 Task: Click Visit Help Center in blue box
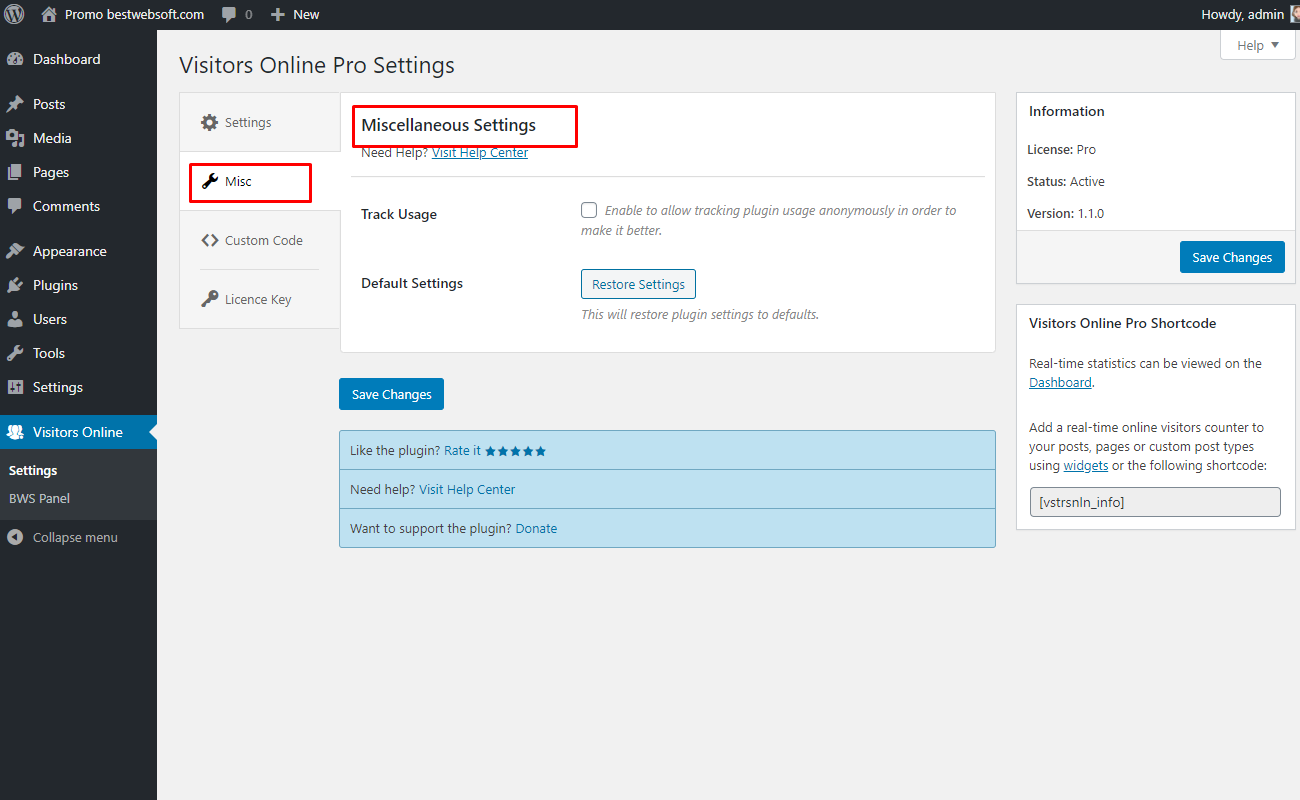(467, 490)
